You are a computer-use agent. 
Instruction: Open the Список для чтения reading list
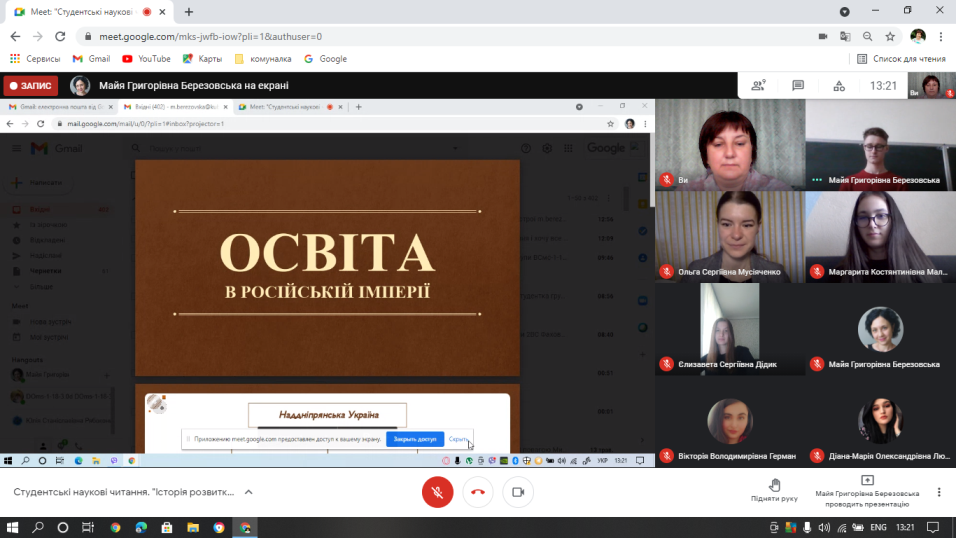(902, 59)
